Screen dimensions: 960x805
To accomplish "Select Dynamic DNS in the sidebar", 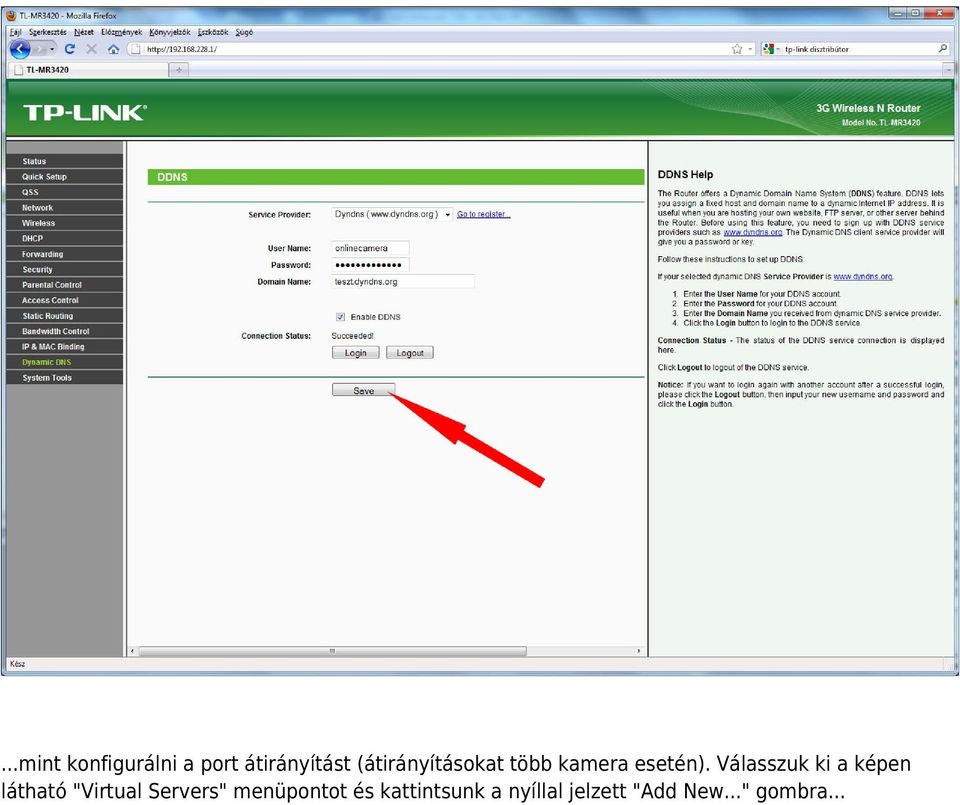I will point(65,362).
